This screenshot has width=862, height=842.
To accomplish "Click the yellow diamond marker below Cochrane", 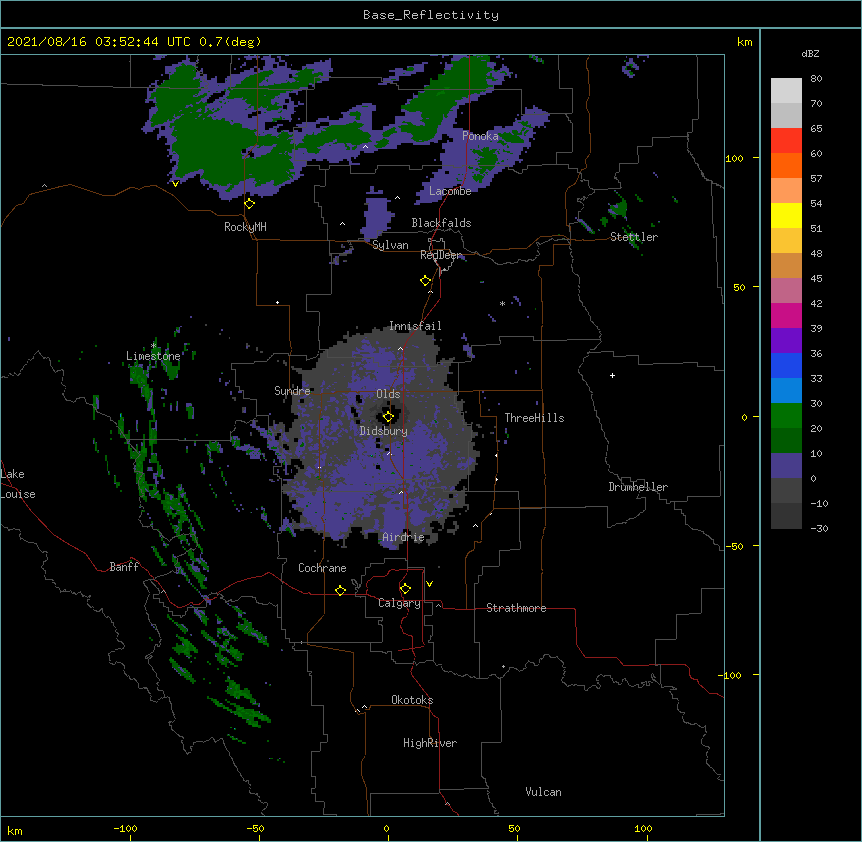I will tap(340, 590).
